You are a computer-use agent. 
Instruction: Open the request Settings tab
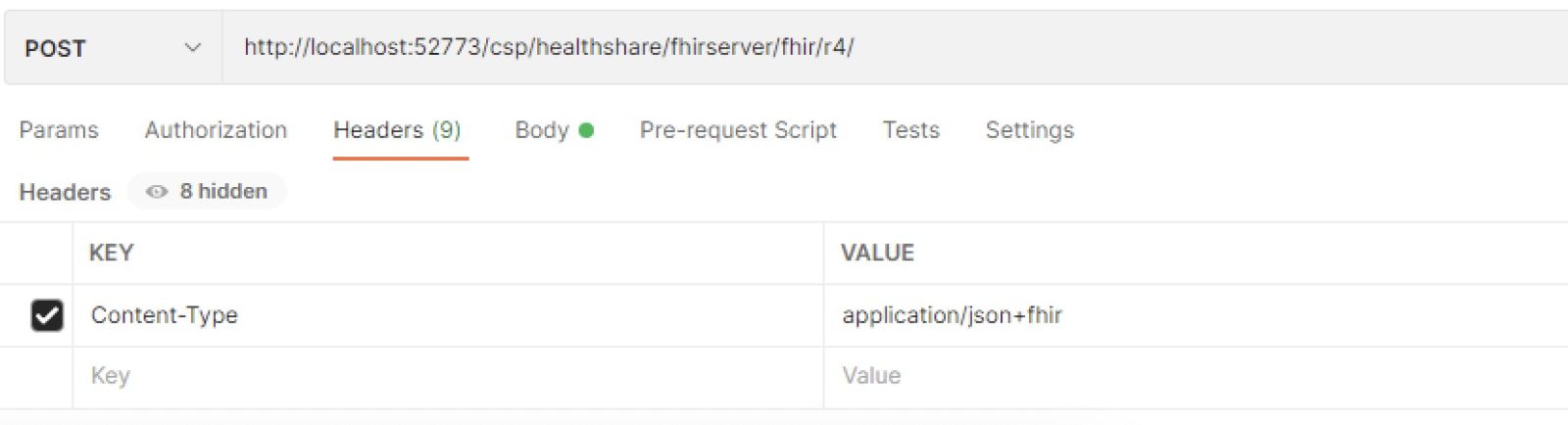click(x=1029, y=130)
